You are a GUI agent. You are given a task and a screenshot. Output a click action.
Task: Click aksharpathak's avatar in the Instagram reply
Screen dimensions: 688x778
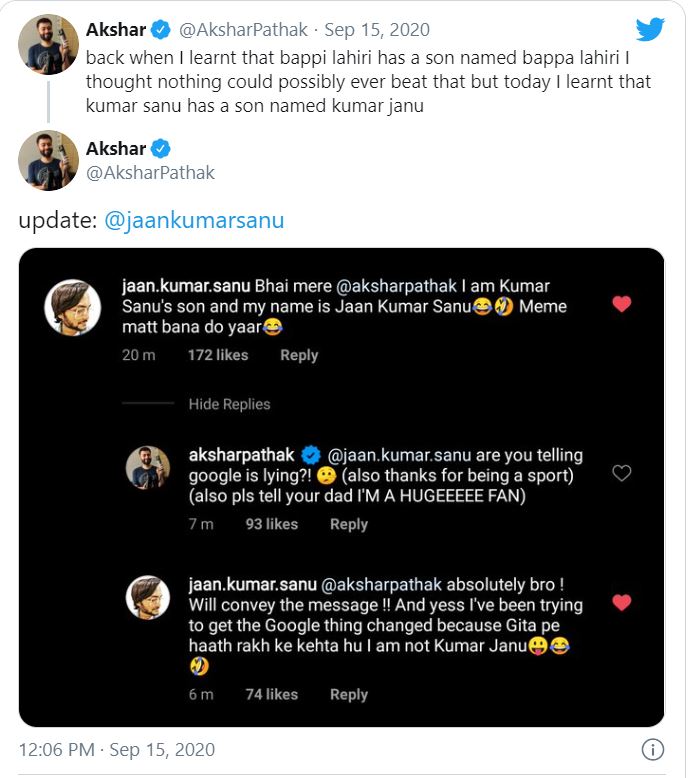[x=147, y=467]
